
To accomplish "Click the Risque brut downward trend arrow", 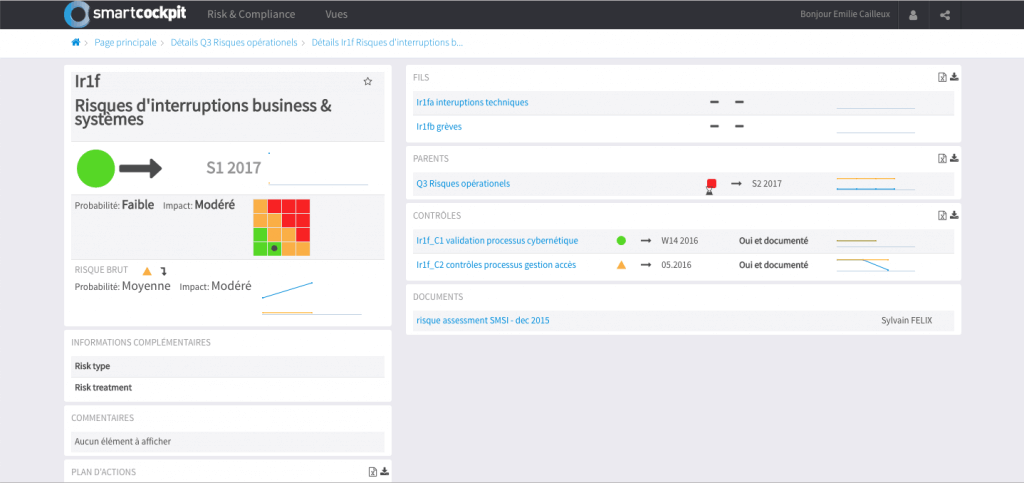I will tap(164, 270).
